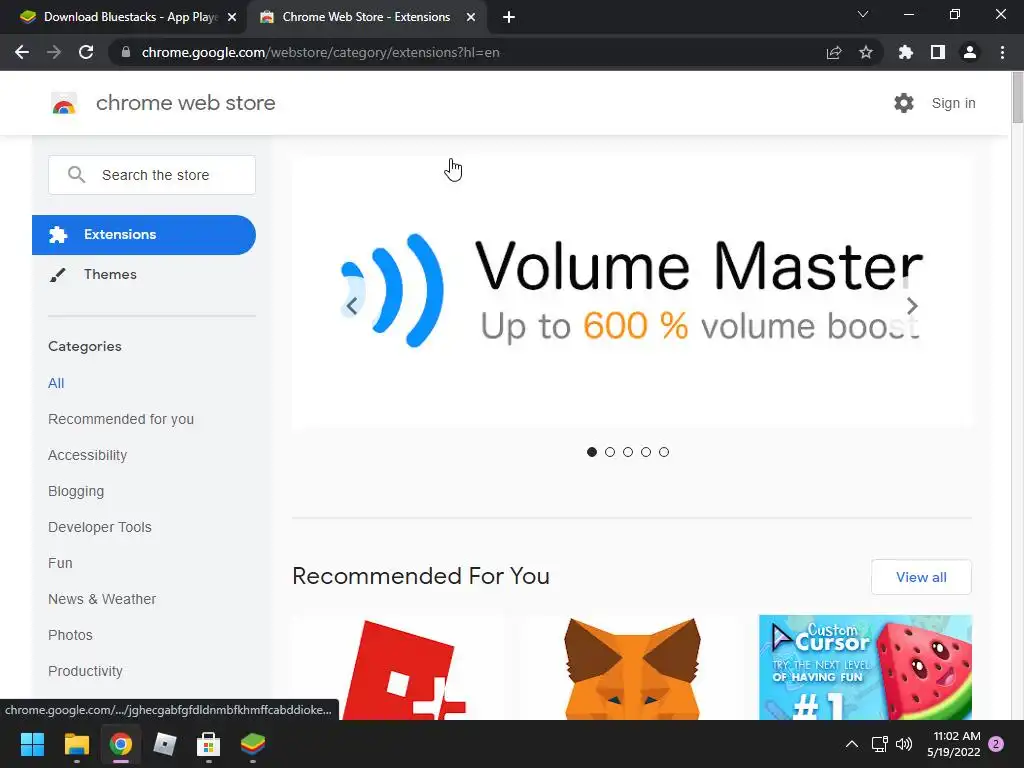The height and width of the screenshot is (768, 1024).
Task: Click the Search the store field
Action: 152,175
